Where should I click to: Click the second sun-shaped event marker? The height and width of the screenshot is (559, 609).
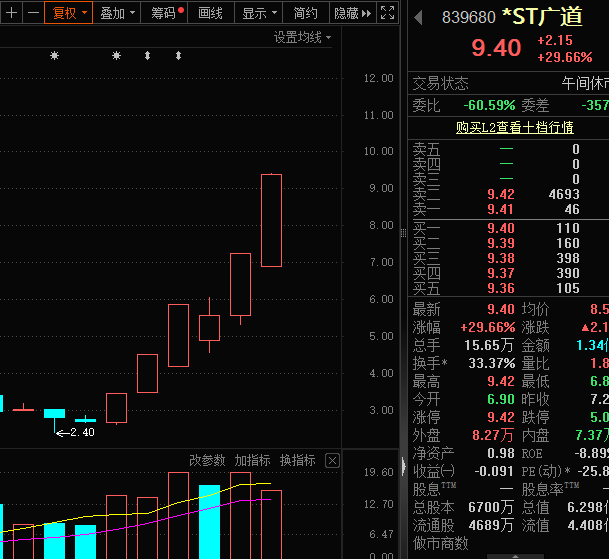pyautogui.click(x=116, y=56)
